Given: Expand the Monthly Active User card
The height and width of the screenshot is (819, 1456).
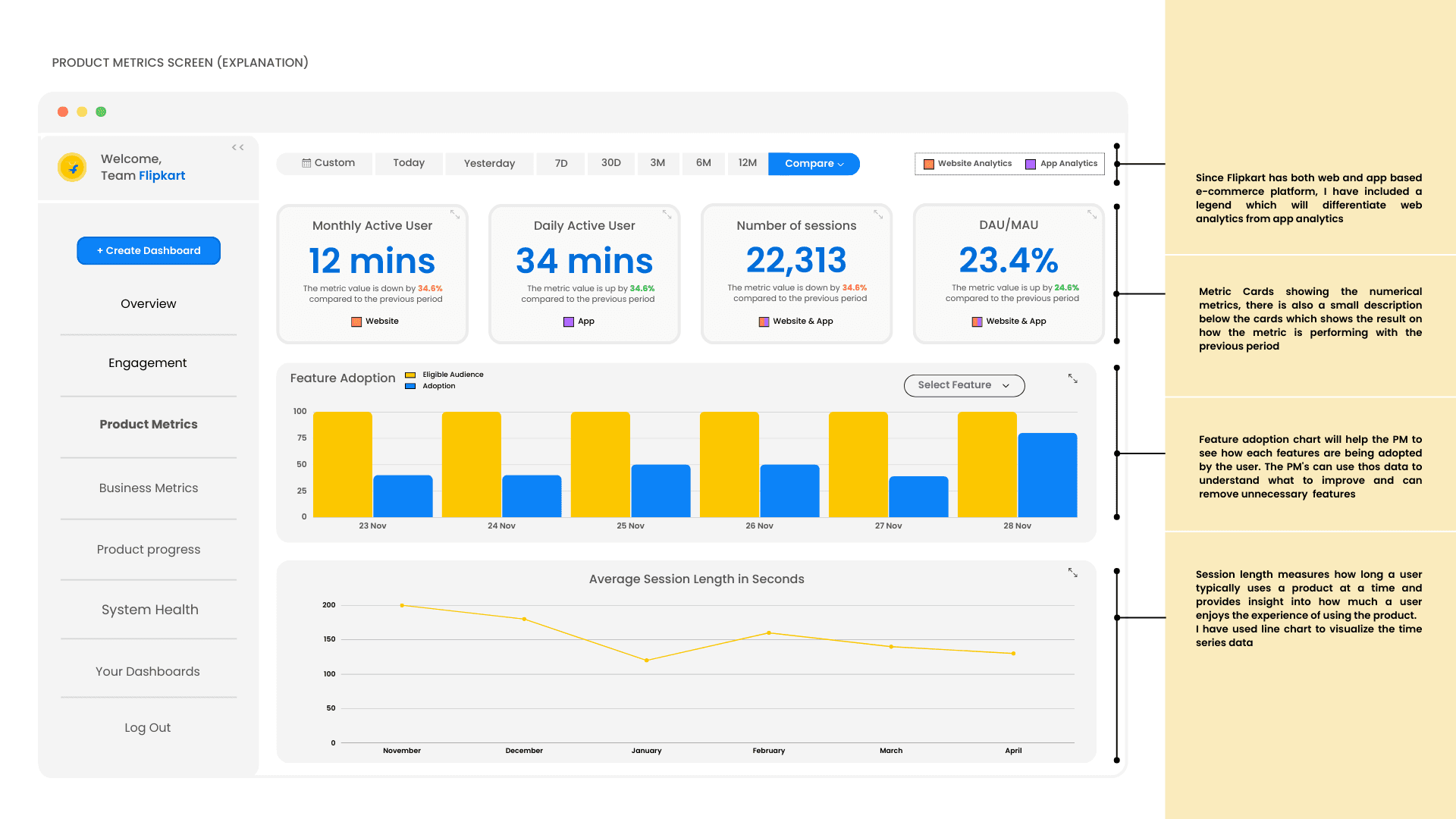Looking at the screenshot, I should pyautogui.click(x=455, y=215).
